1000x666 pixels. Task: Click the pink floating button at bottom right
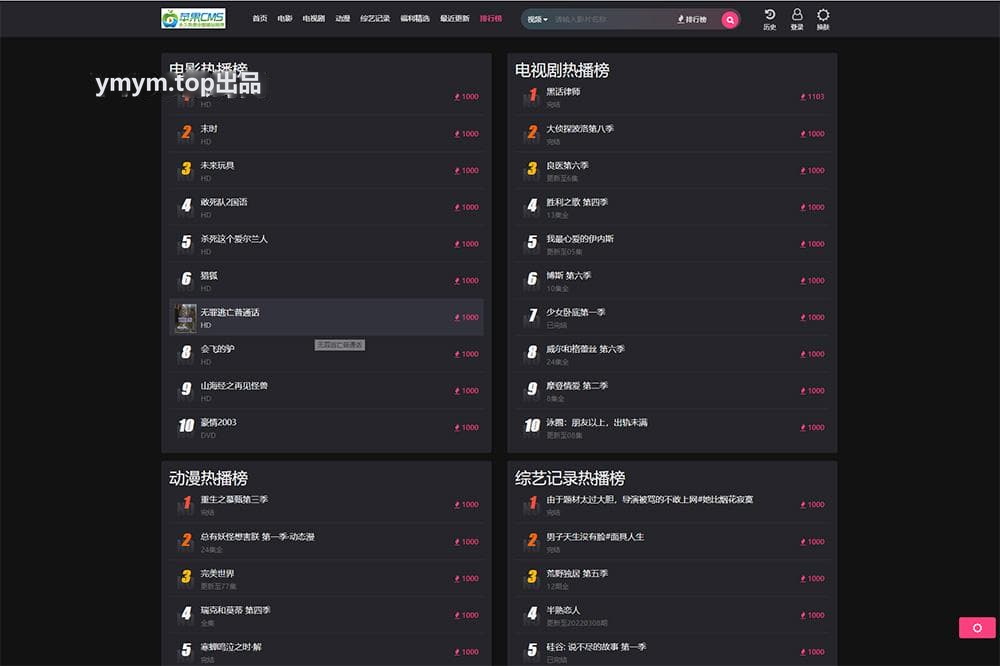pos(977,628)
